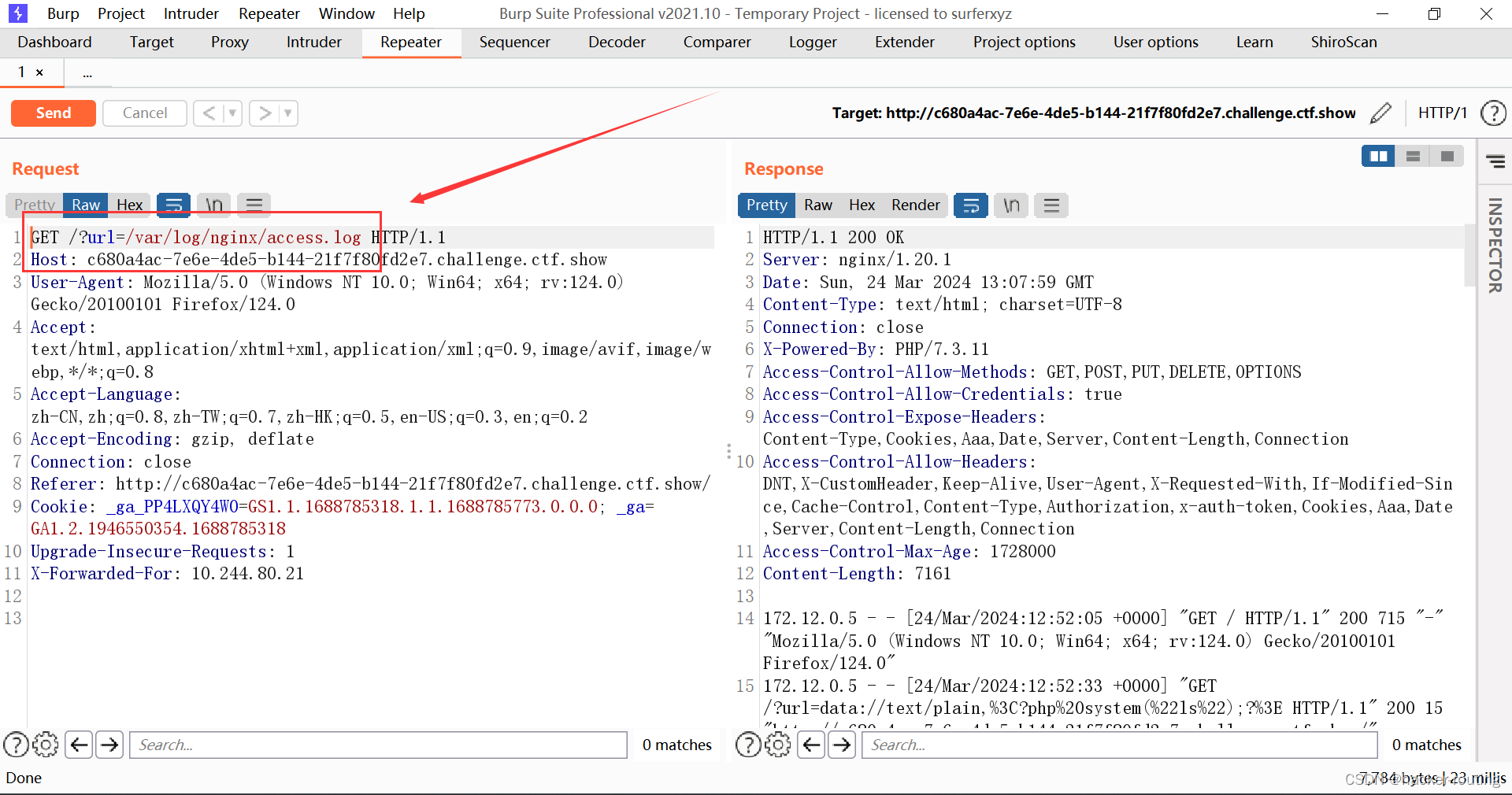Screen dimensions: 1512x795
Task: Open Response search help icon
Action: coord(748,745)
